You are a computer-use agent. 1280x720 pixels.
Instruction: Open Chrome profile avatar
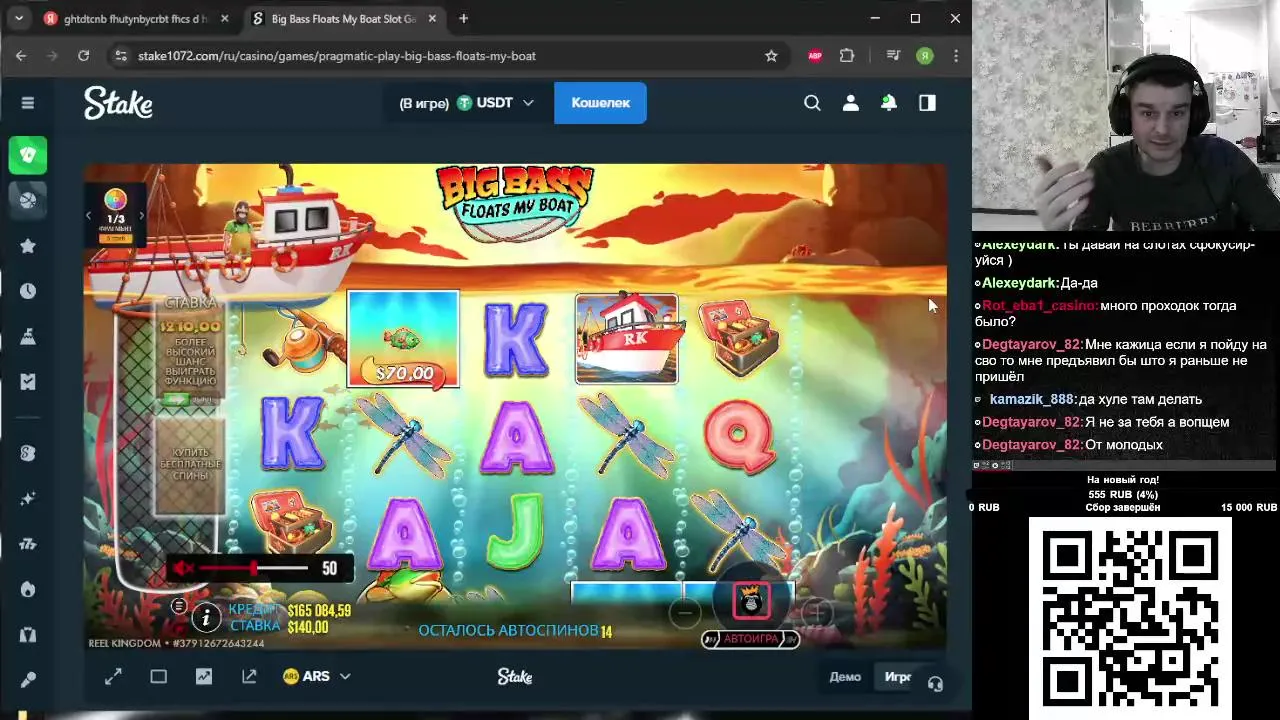(x=925, y=56)
